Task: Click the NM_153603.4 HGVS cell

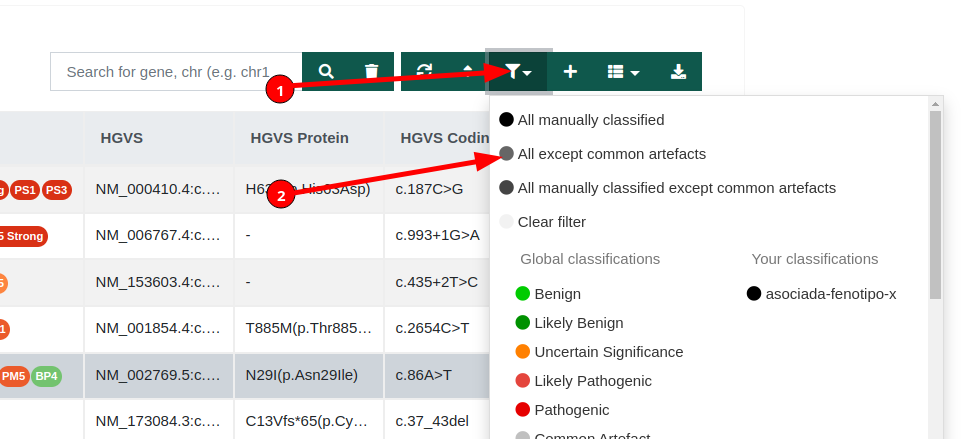Action: pos(158,282)
